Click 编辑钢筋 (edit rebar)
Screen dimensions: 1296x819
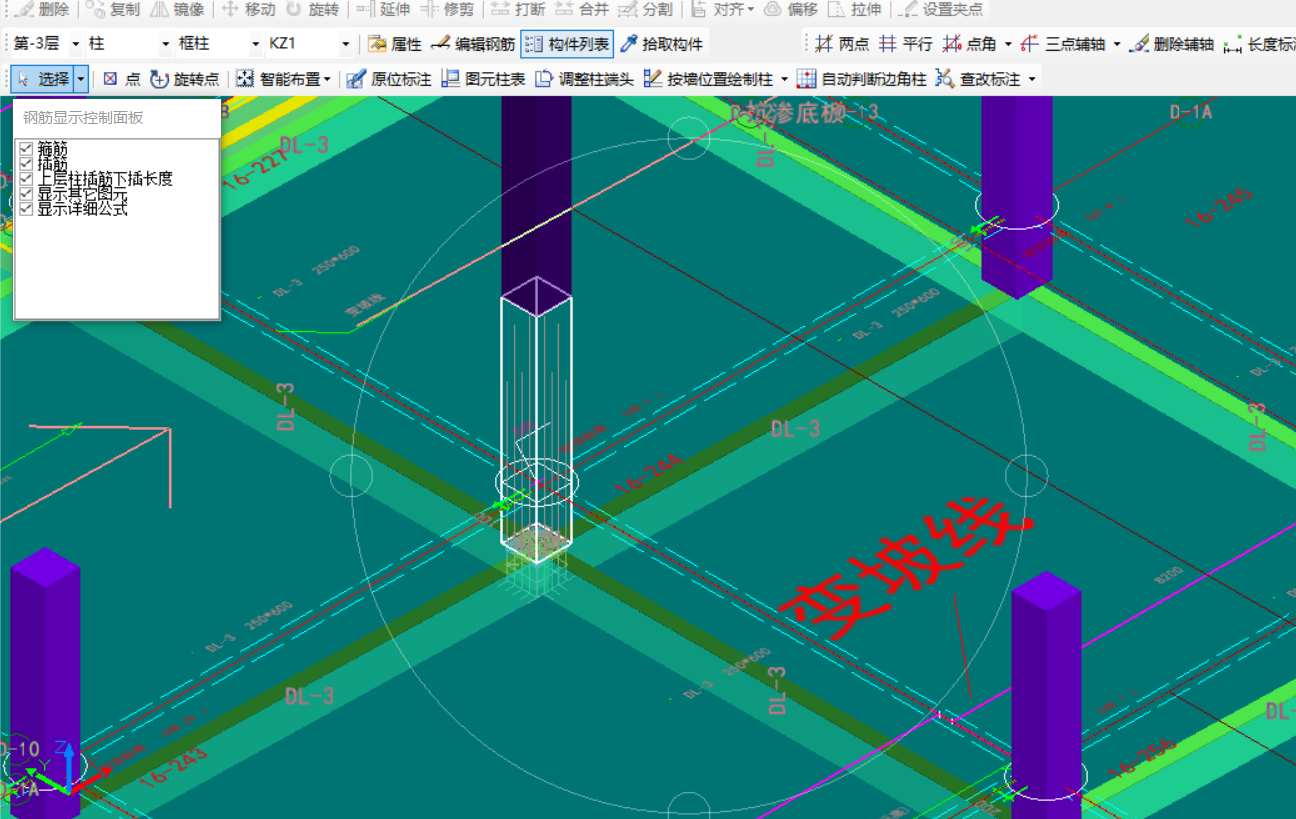point(473,44)
